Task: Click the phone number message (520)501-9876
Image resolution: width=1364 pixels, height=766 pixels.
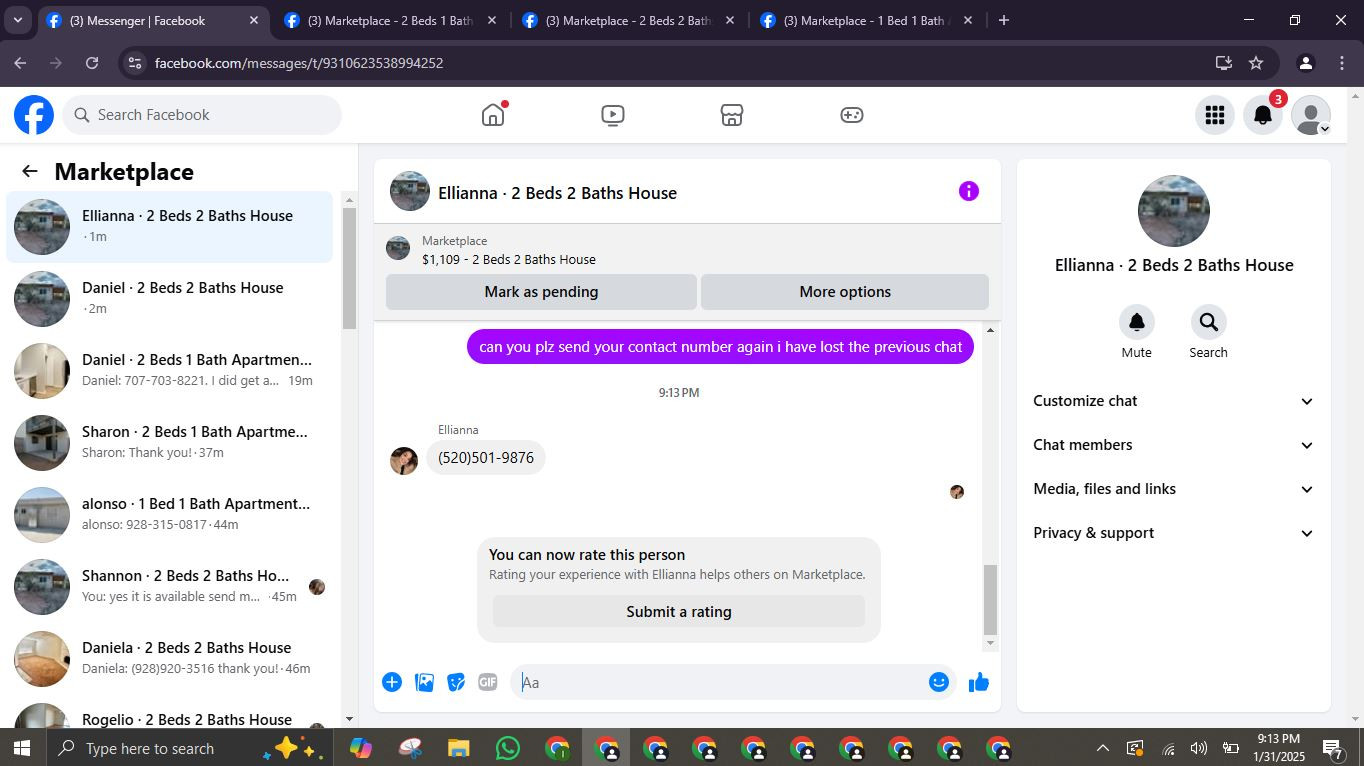Action: click(486, 458)
